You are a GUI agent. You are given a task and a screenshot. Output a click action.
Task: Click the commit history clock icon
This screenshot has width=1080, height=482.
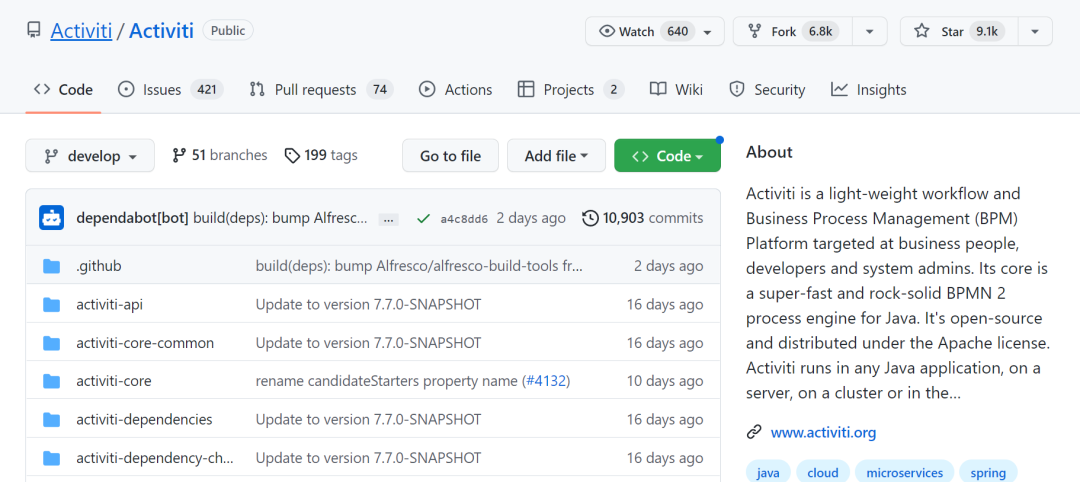[590, 218]
